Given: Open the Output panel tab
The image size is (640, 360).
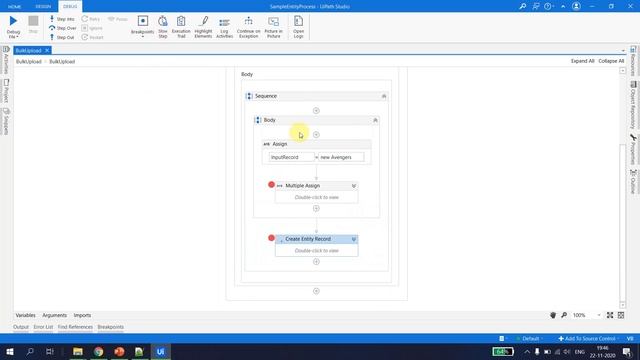Looking at the screenshot, I should (21, 327).
